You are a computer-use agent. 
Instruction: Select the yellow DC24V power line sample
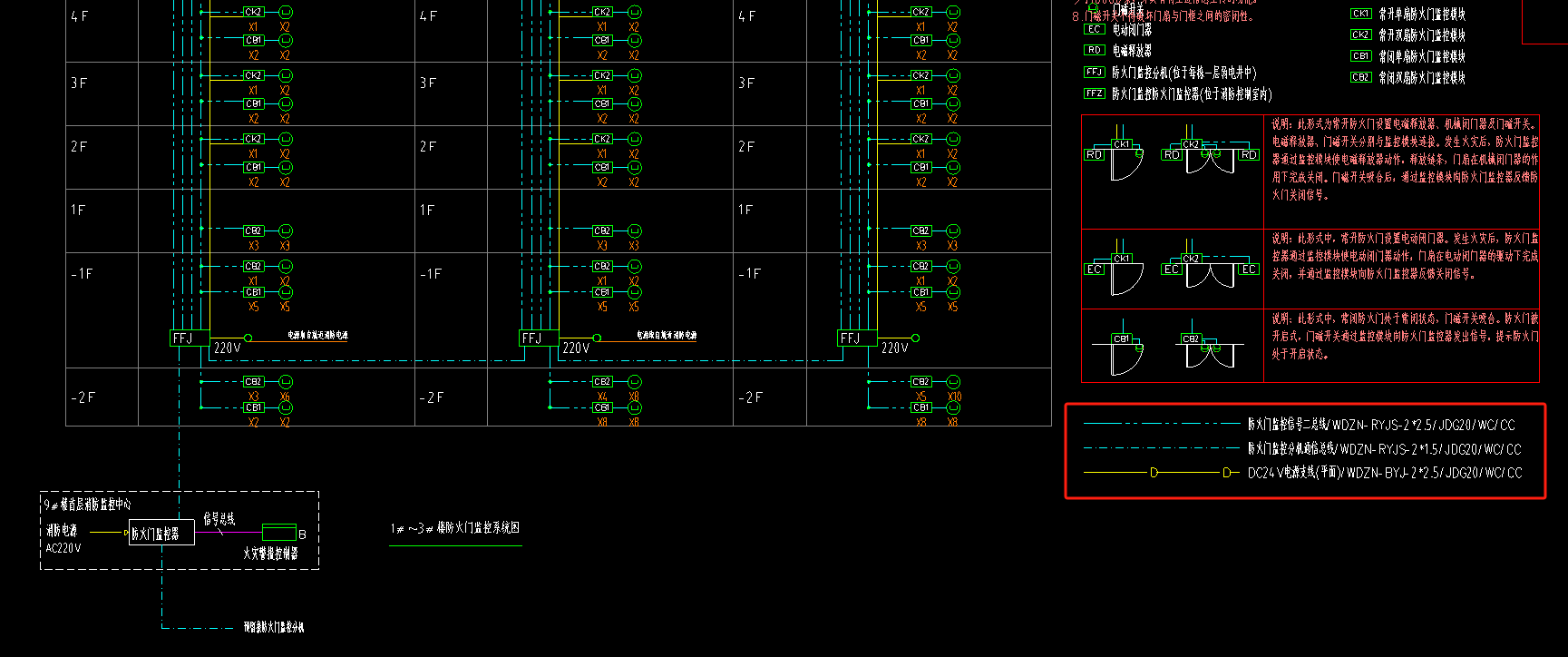click(1162, 472)
